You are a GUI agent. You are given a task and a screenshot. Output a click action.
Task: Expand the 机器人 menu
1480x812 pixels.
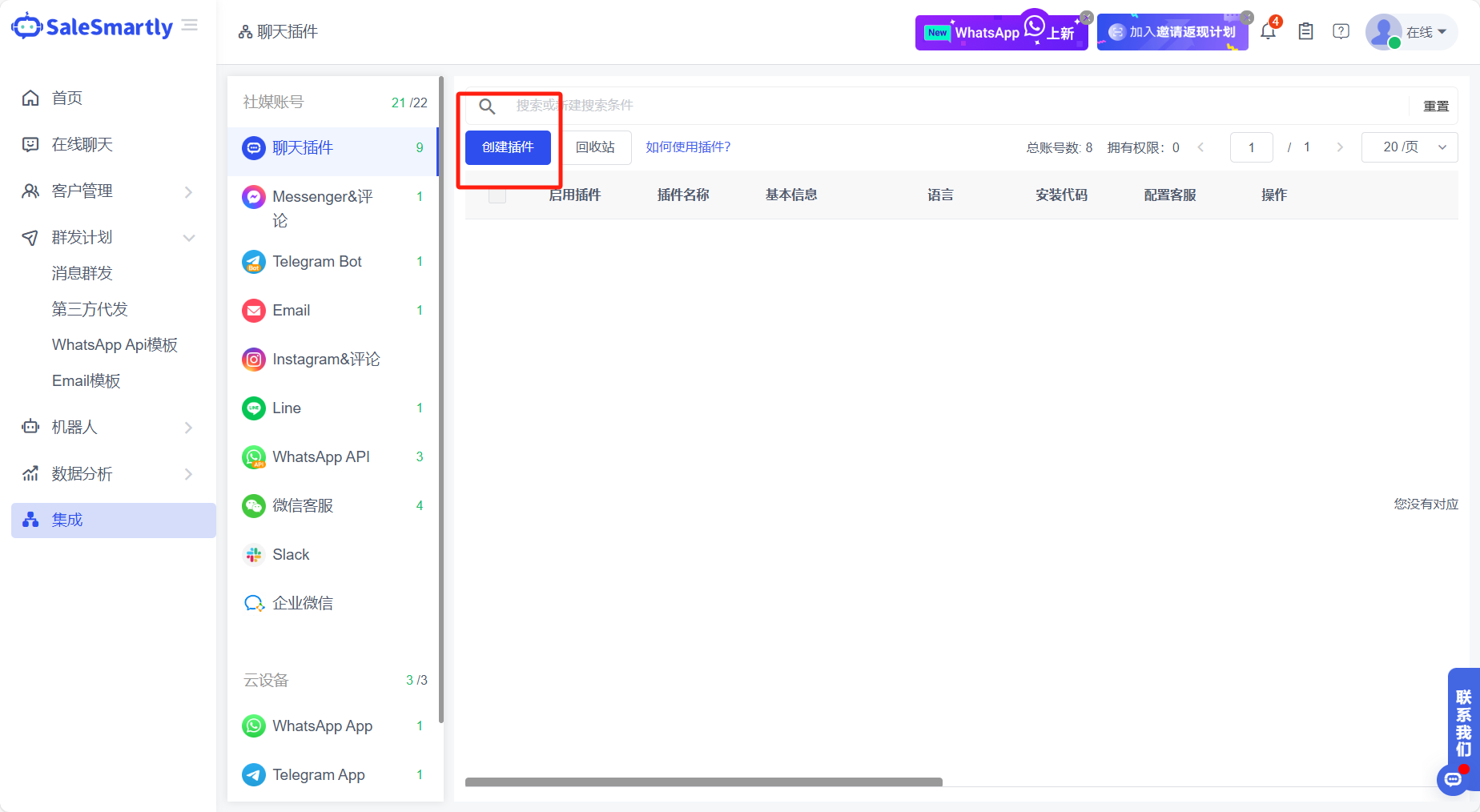click(108, 428)
